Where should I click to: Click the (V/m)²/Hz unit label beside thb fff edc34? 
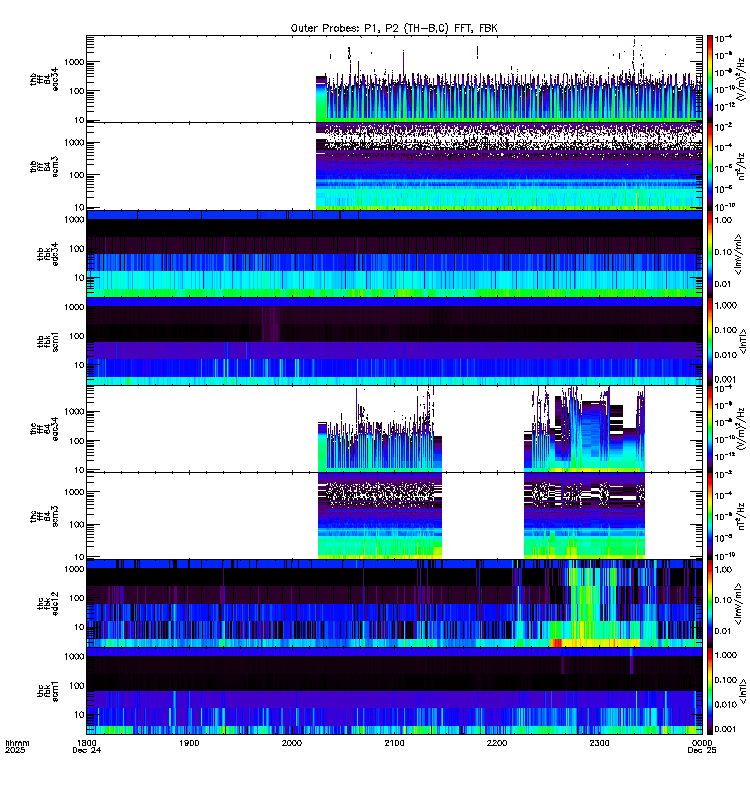[740, 79]
